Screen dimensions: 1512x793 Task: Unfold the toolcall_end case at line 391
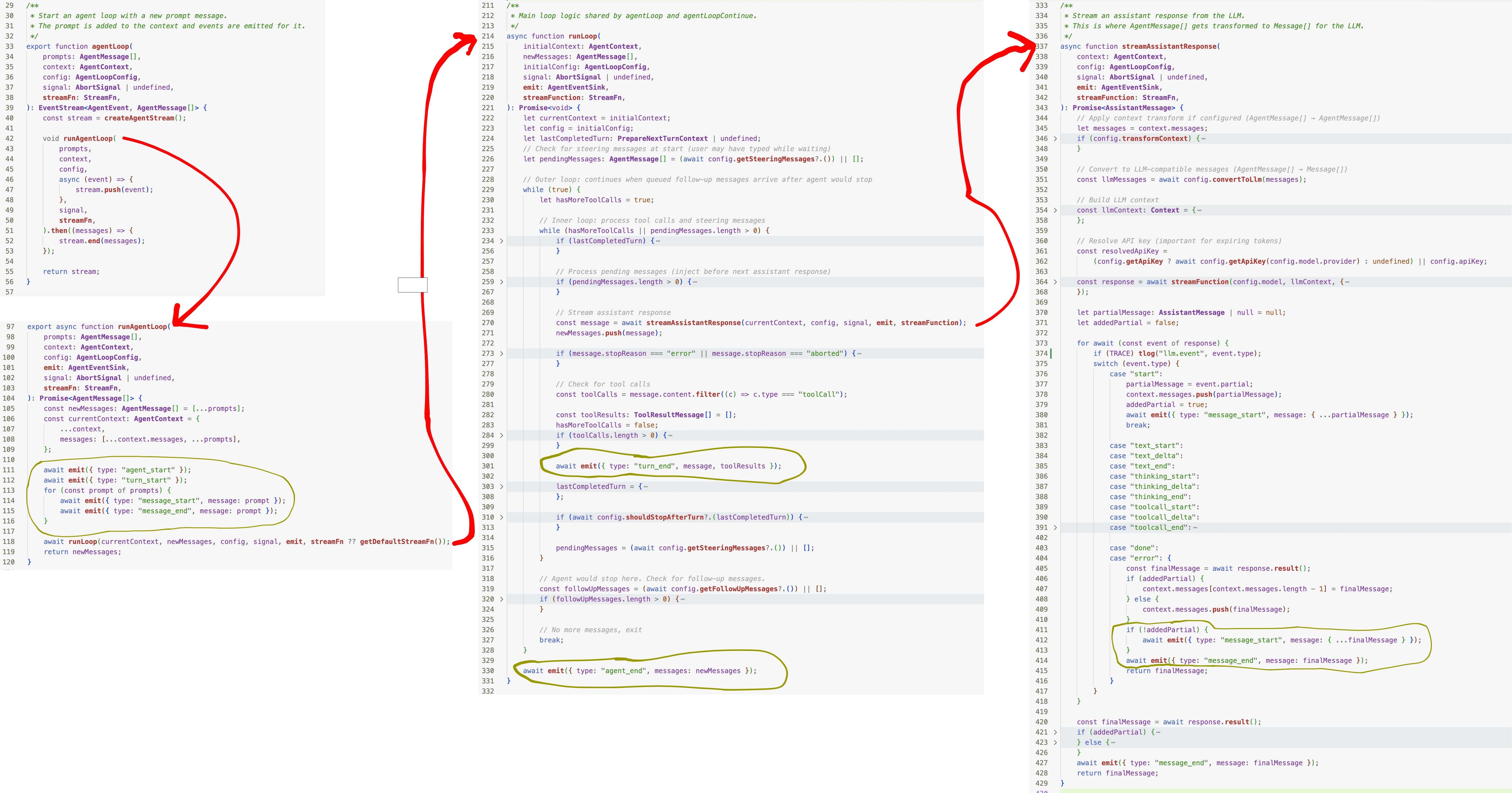(1055, 528)
